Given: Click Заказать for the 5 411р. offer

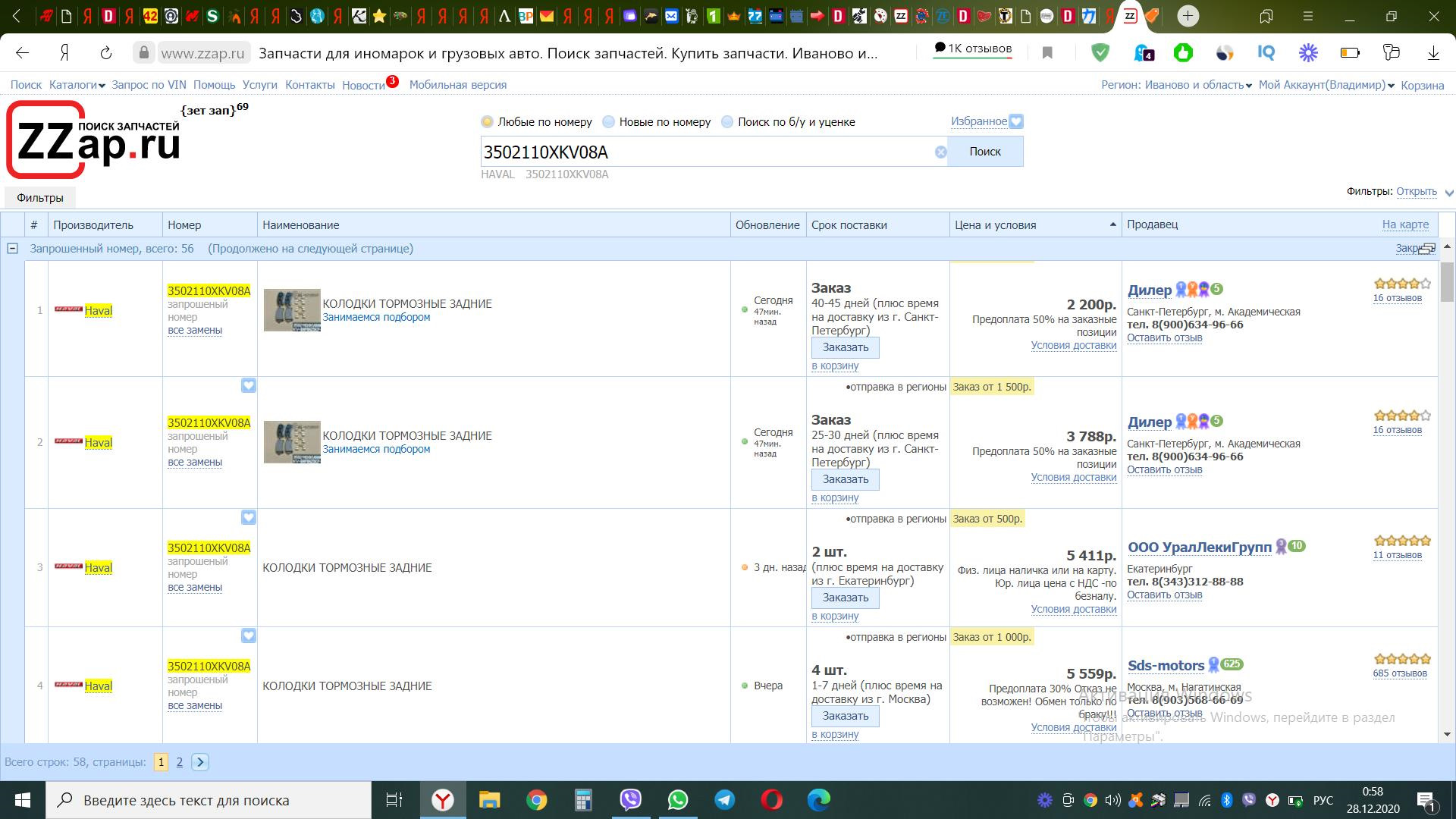Looking at the screenshot, I should tap(846, 598).
